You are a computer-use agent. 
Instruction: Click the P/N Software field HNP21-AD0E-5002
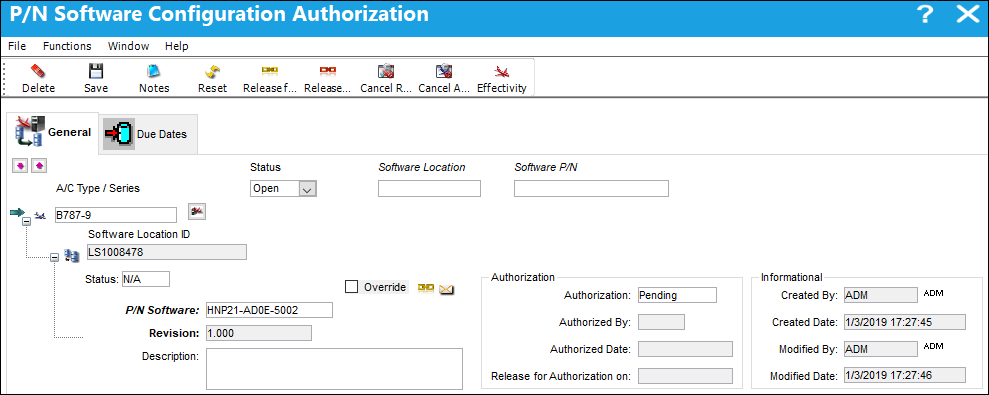pos(268,310)
